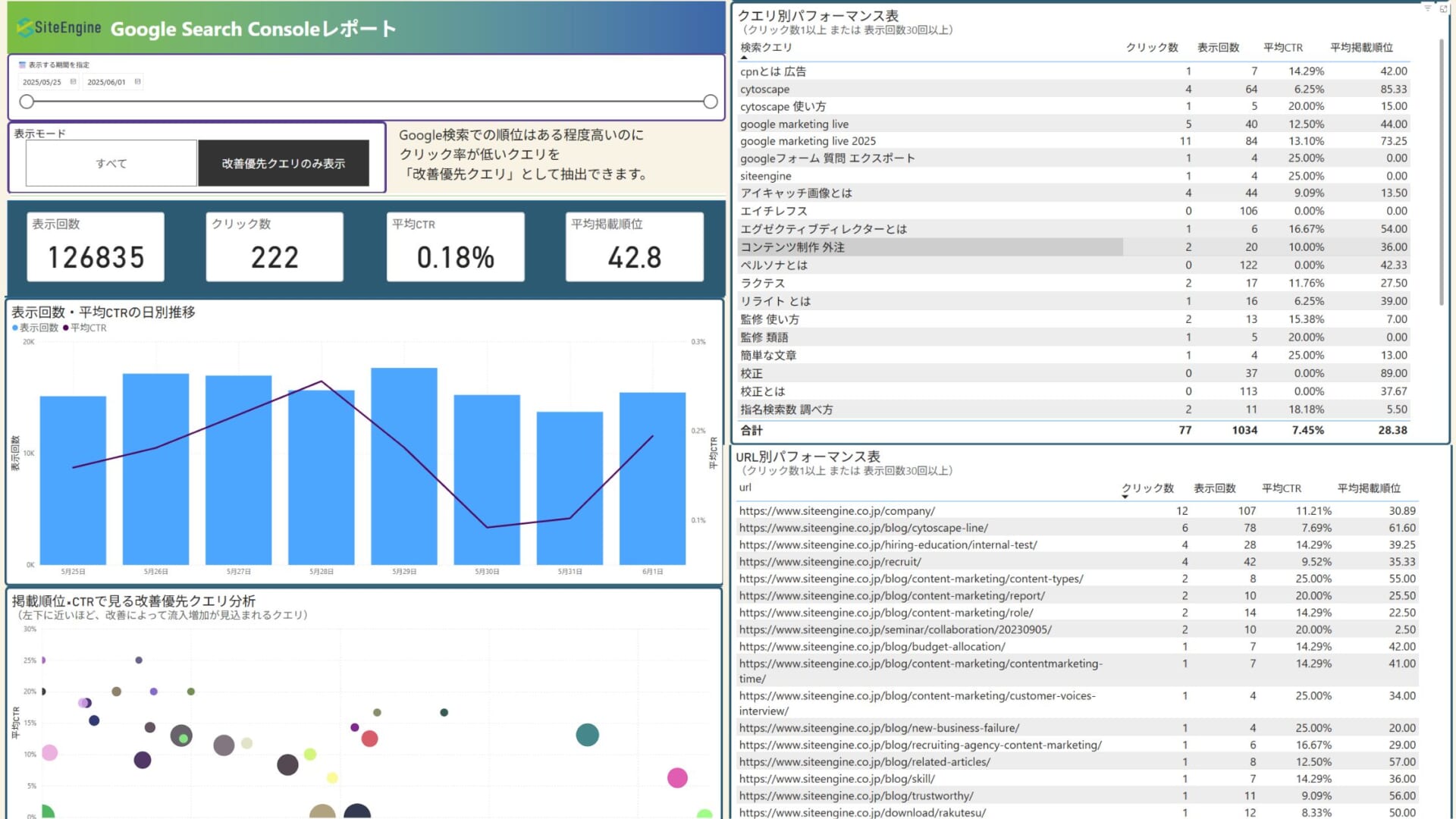Click the 平均掲載順位 42.8 card
The width and height of the screenshot is (1456, 819).
635,247
